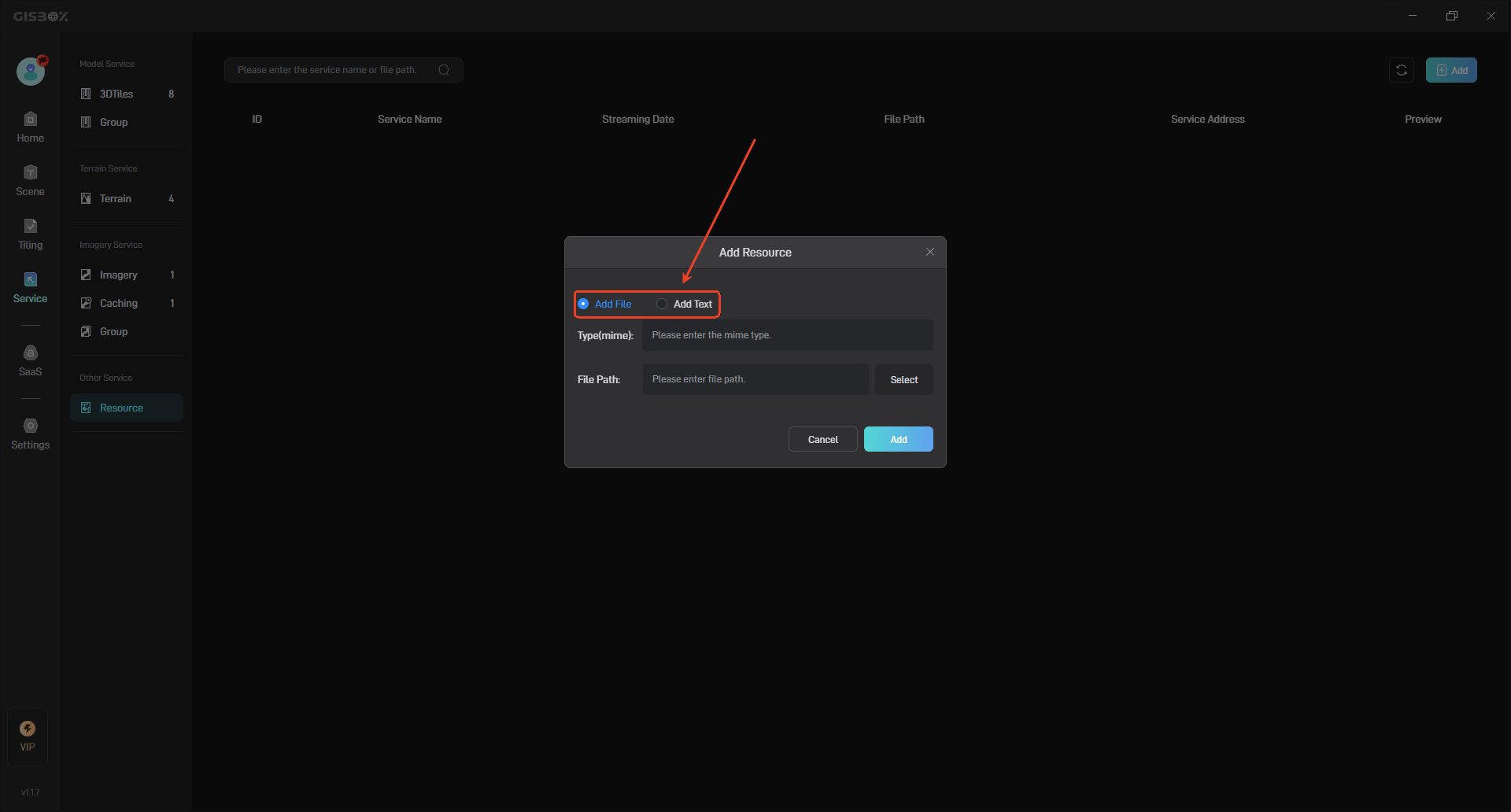Click the Select file button

click(x=903, y=379)
